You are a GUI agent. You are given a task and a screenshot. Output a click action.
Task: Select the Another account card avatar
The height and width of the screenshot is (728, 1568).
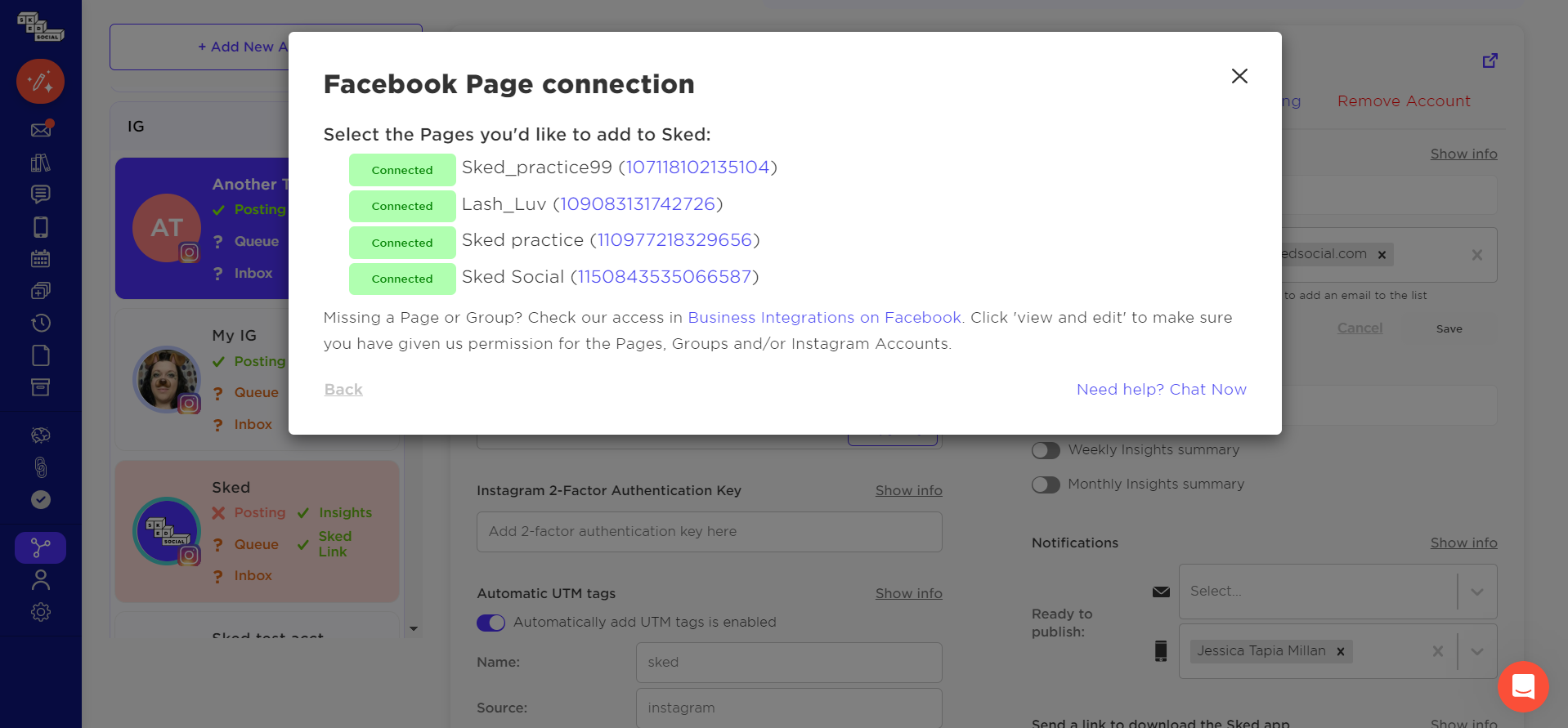(167, 228)
